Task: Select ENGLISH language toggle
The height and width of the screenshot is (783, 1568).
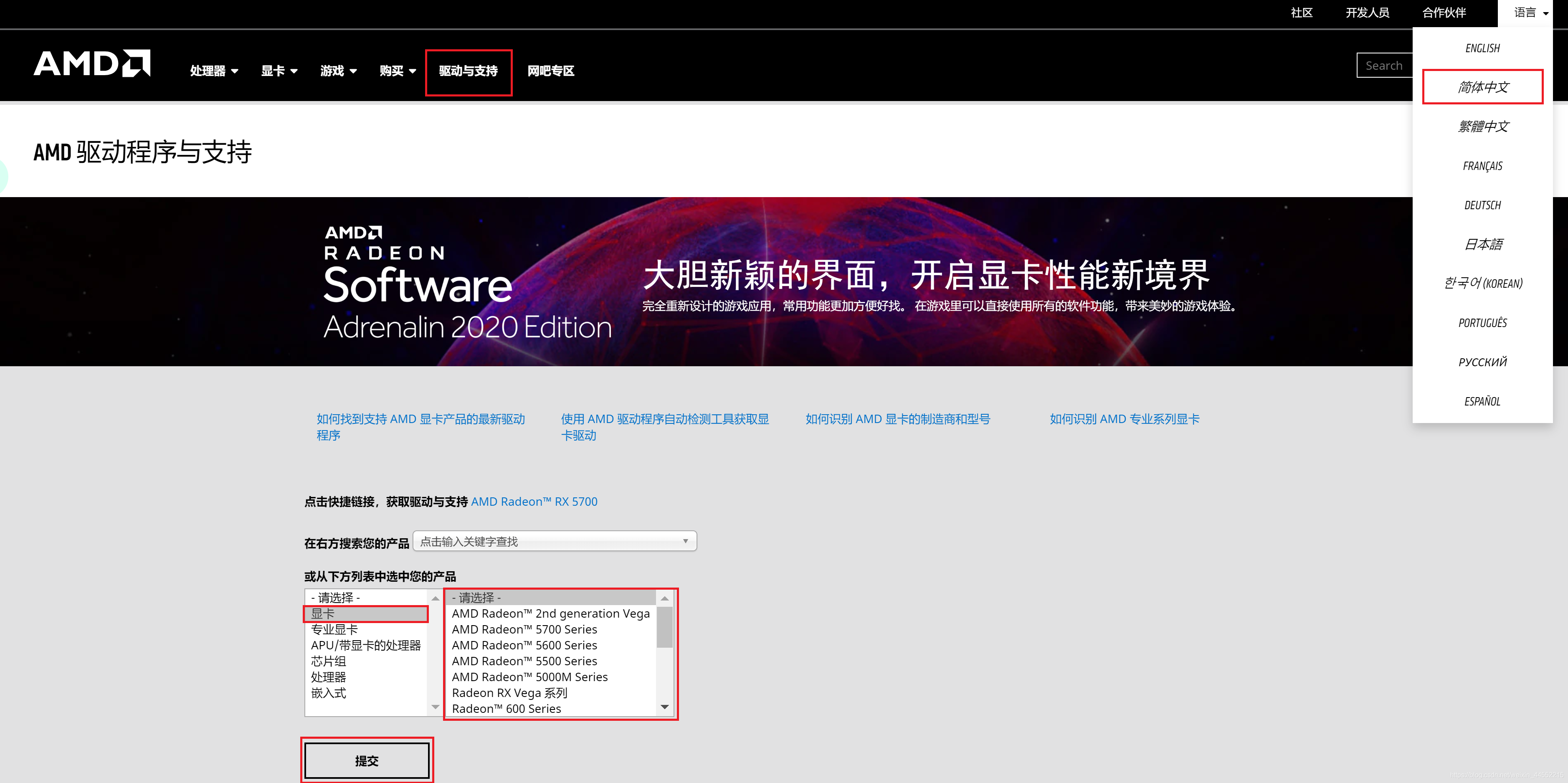Action: pyautogui.click(x=1484, y=47)
